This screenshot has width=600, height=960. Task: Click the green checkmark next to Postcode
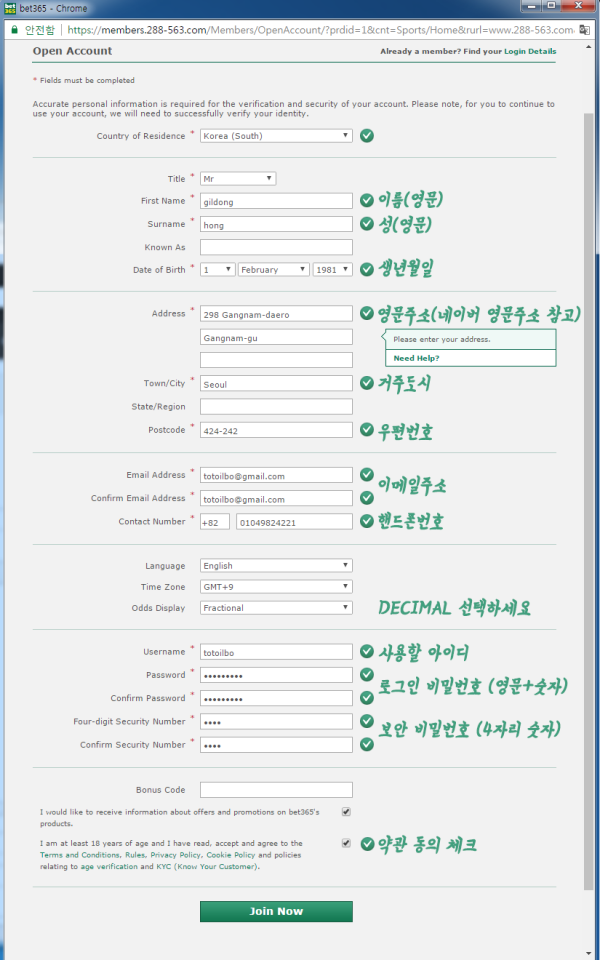point(367,430)
